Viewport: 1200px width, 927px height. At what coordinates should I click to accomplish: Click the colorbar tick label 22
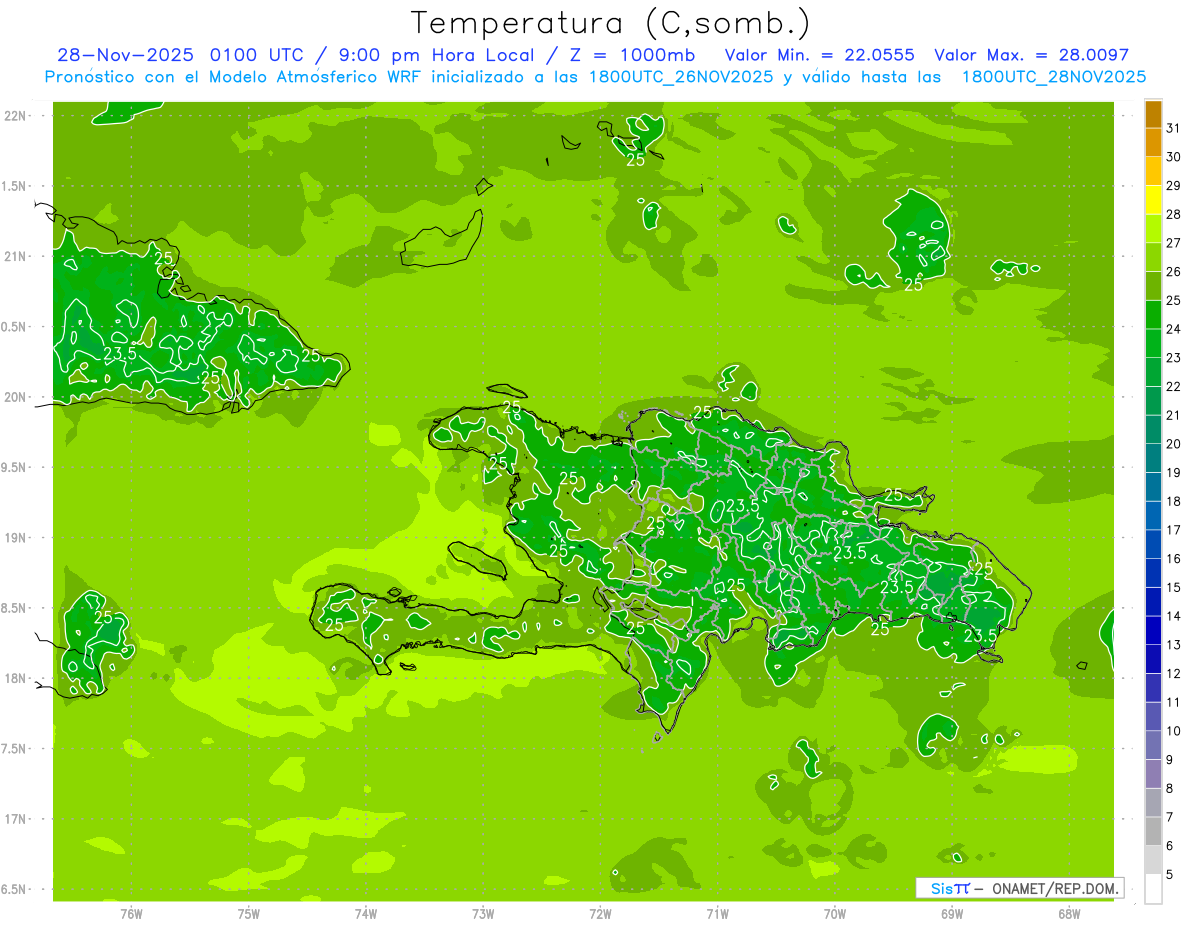point(1174,386)
